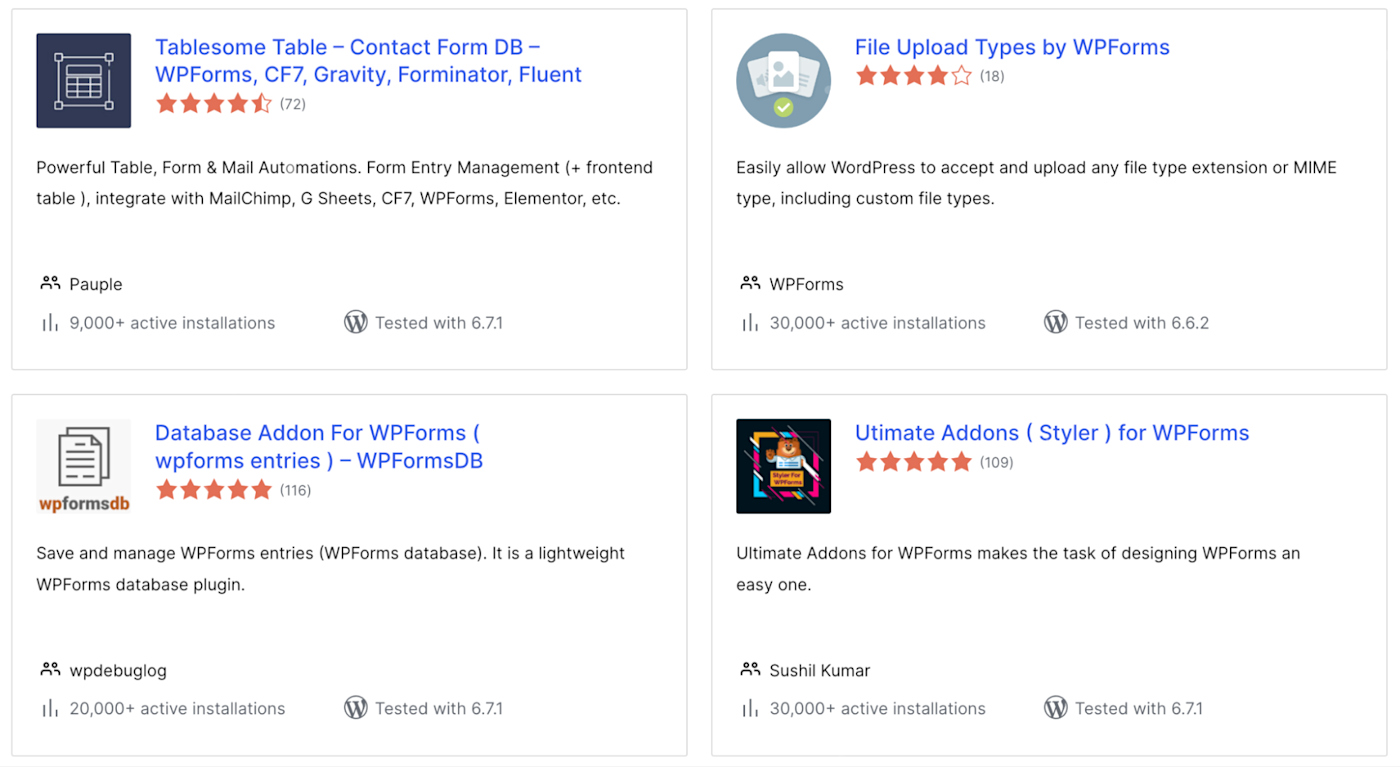Click the installations chart icon in Utimate Addons card
This screenshot has height=767, width=1400.
750,708
